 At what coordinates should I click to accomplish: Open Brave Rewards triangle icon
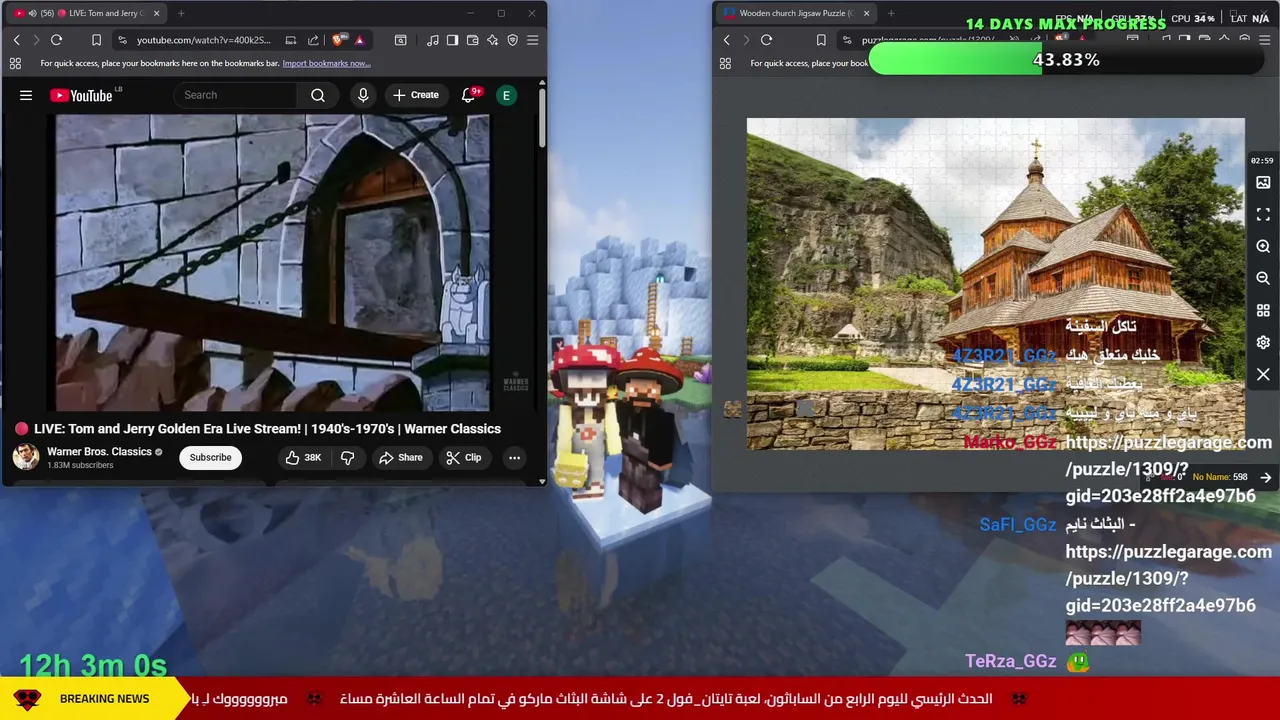click(359, 40)
